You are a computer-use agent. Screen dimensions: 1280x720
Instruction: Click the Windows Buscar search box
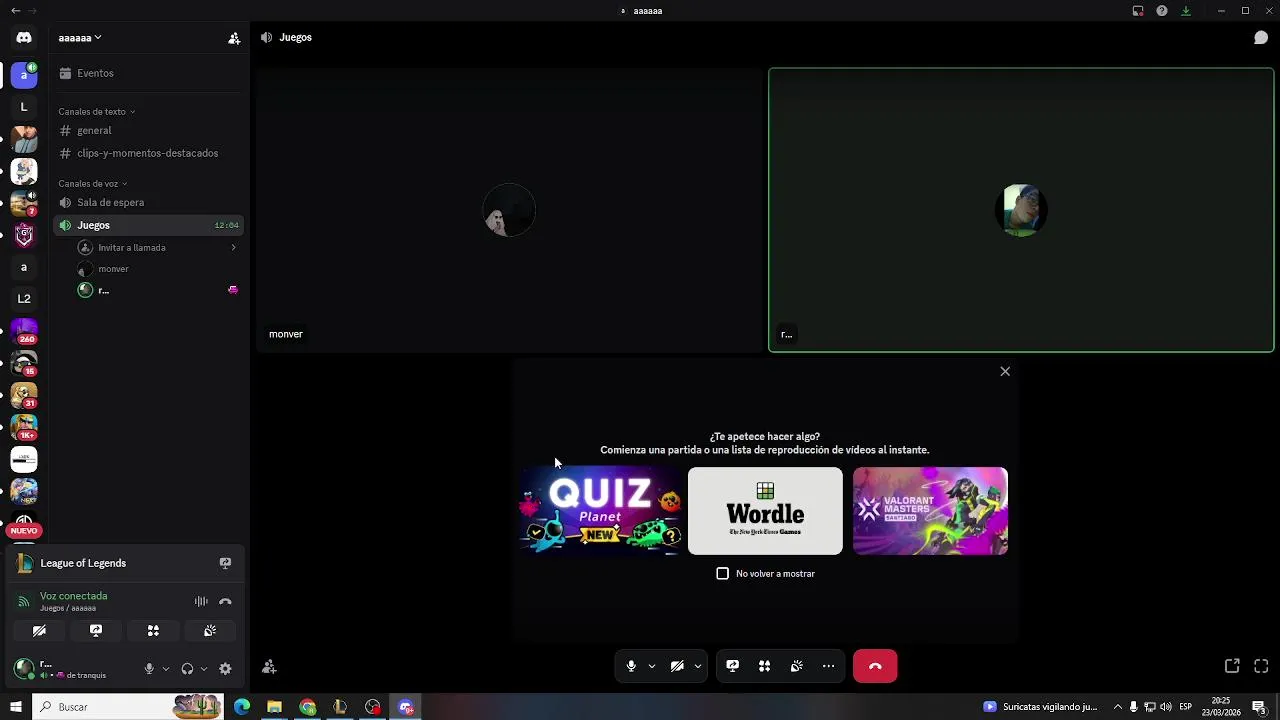(130, 707)
